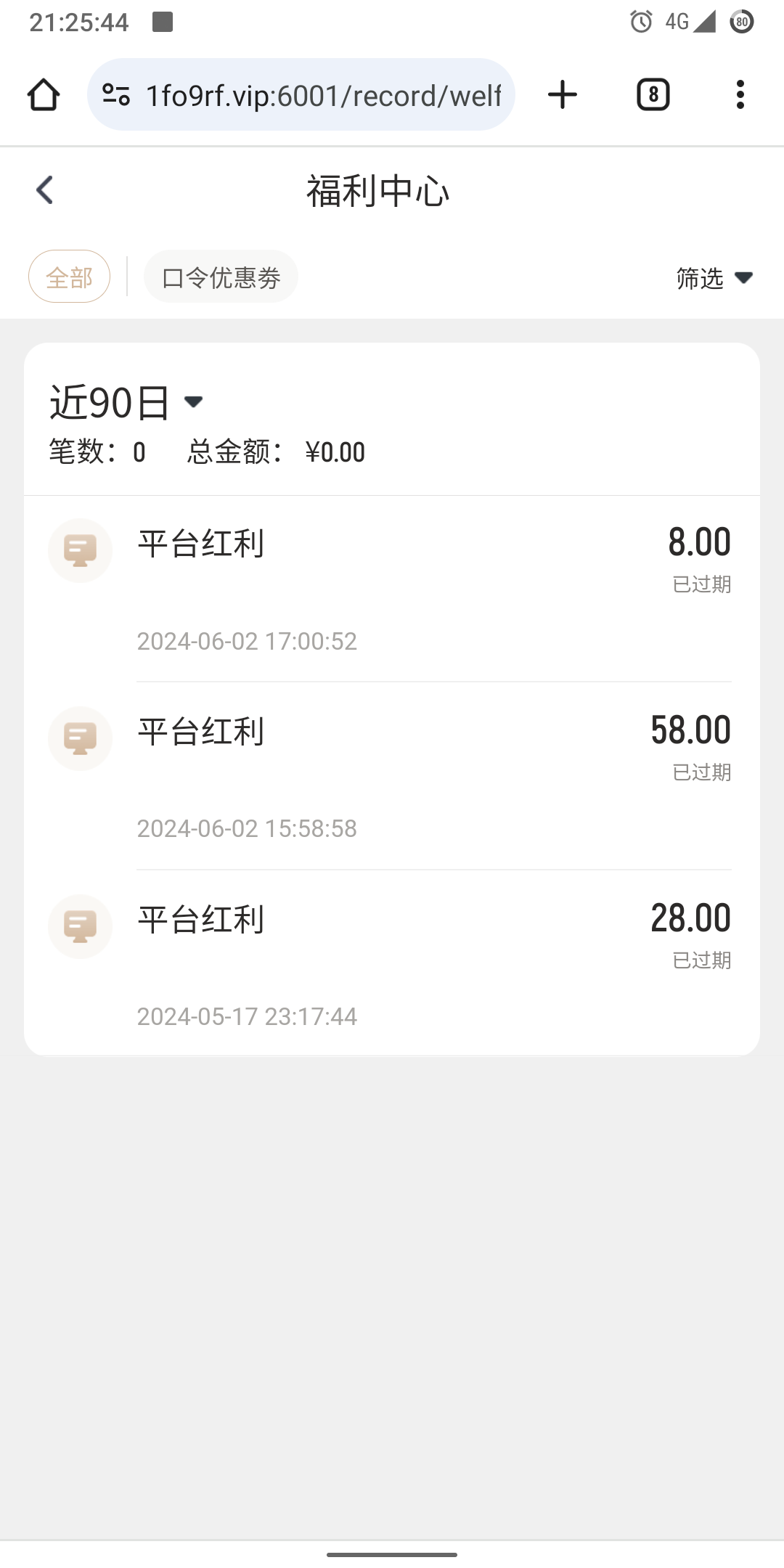784x1568 pixels.
Task: Tap the 福利中心 page title
Action: click(x=377, y=192)
